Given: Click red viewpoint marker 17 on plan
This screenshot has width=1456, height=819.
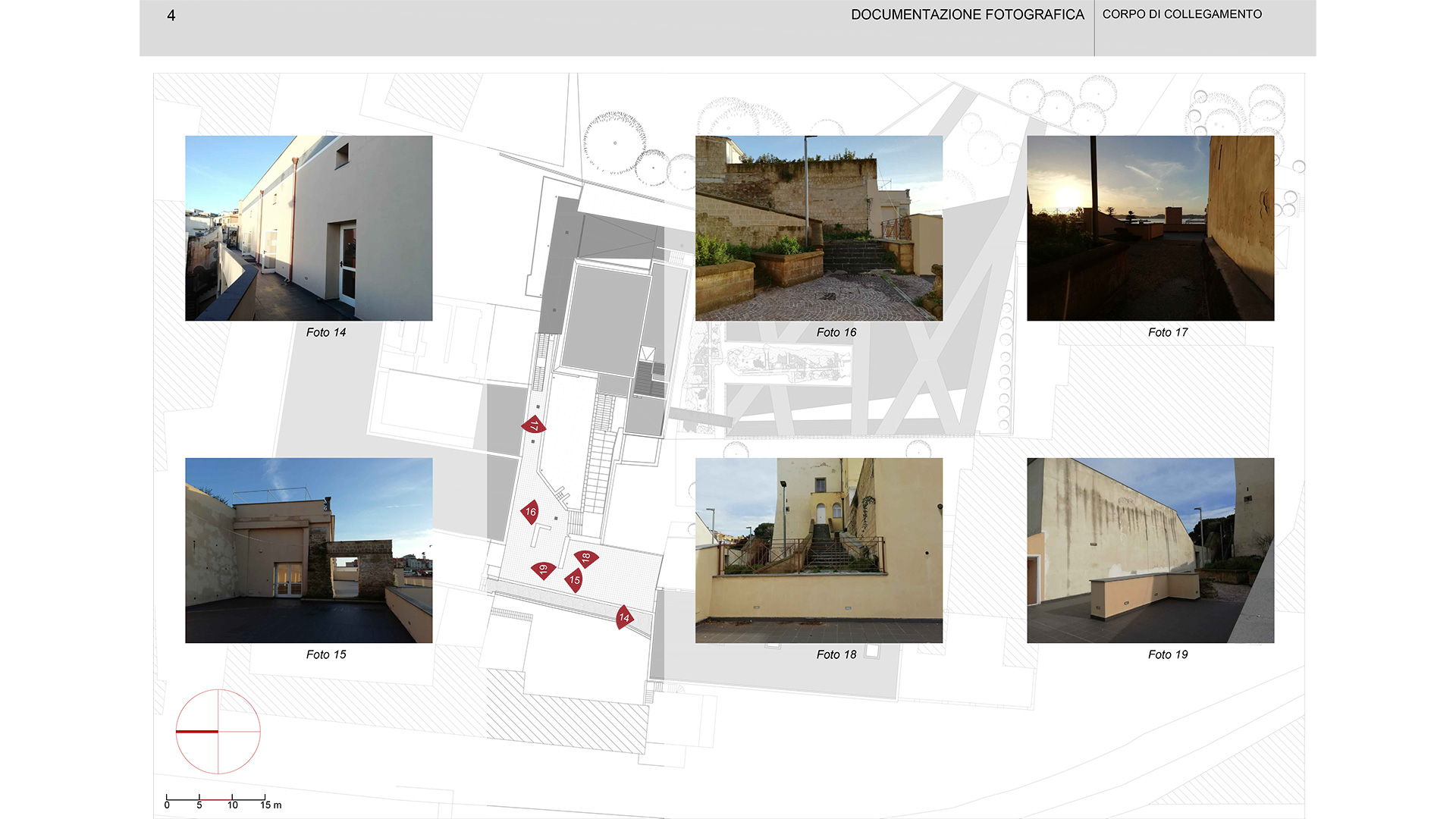Looking at the screenshot, I should tap(534, 425).
